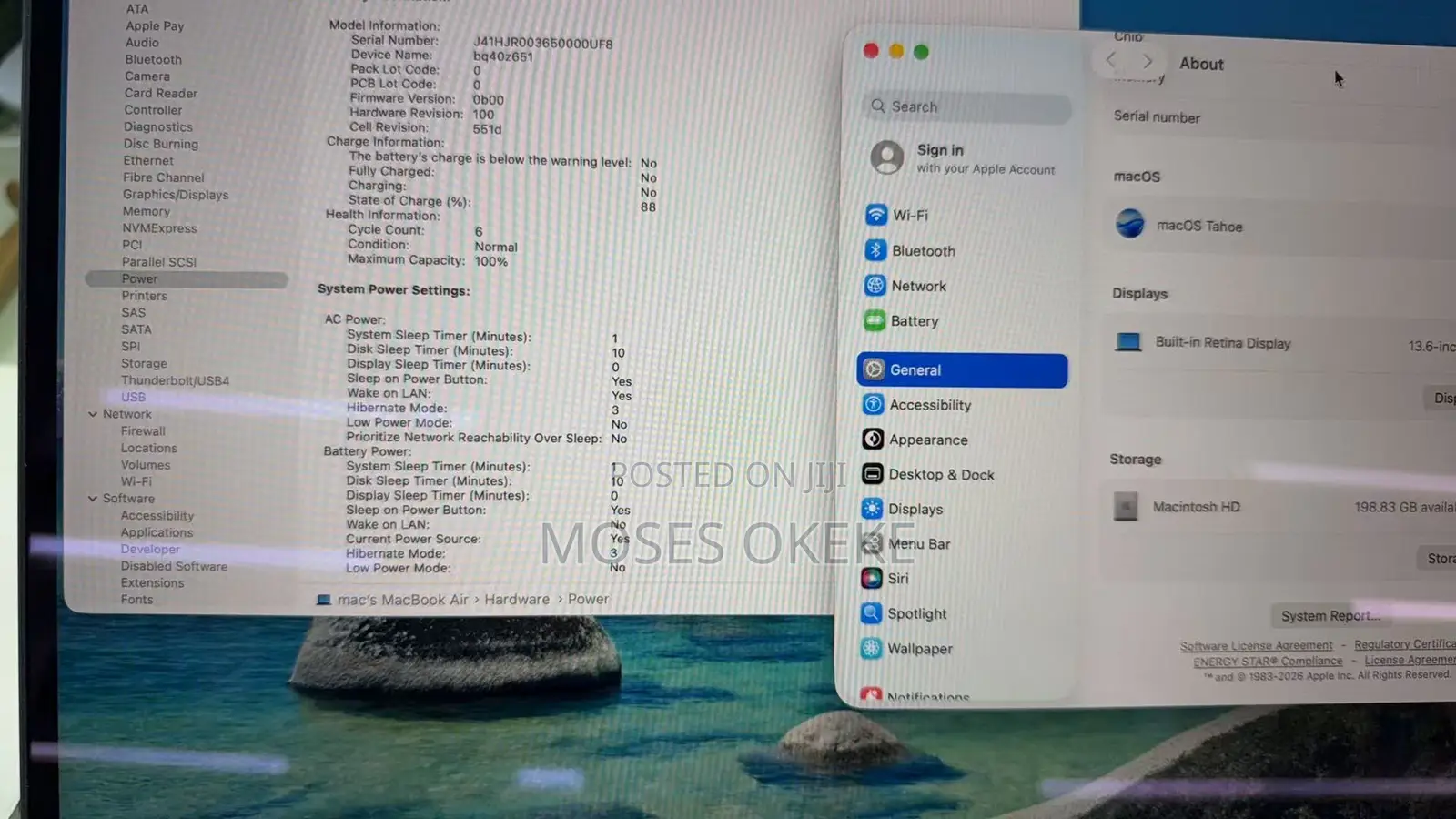Viewport: 1456px width, 819px height.
Task: Click the Bluetooth icon in settings sidebar
Action: click(875, 250)
